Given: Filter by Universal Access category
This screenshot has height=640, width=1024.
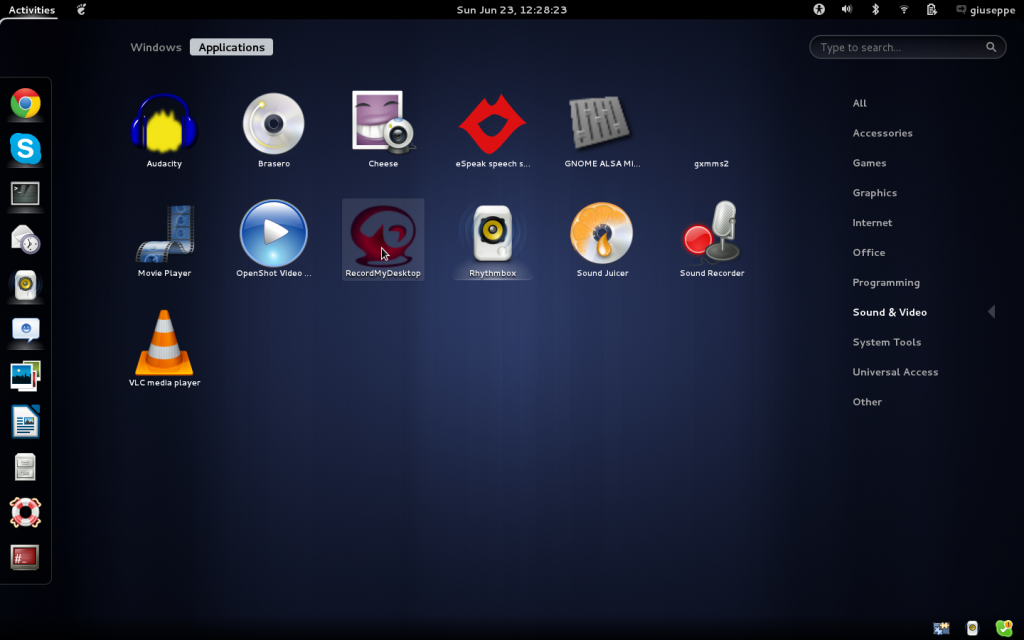Looking at the screenshot, I should point(895,372).
